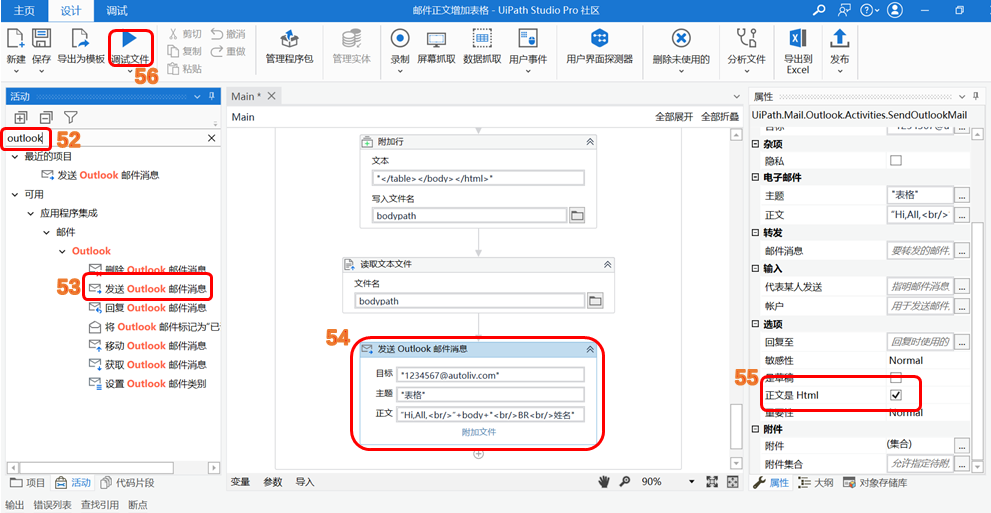Toggle the Private (隐私) checkbox
991x513 pixels.
[x=896, y=160]
